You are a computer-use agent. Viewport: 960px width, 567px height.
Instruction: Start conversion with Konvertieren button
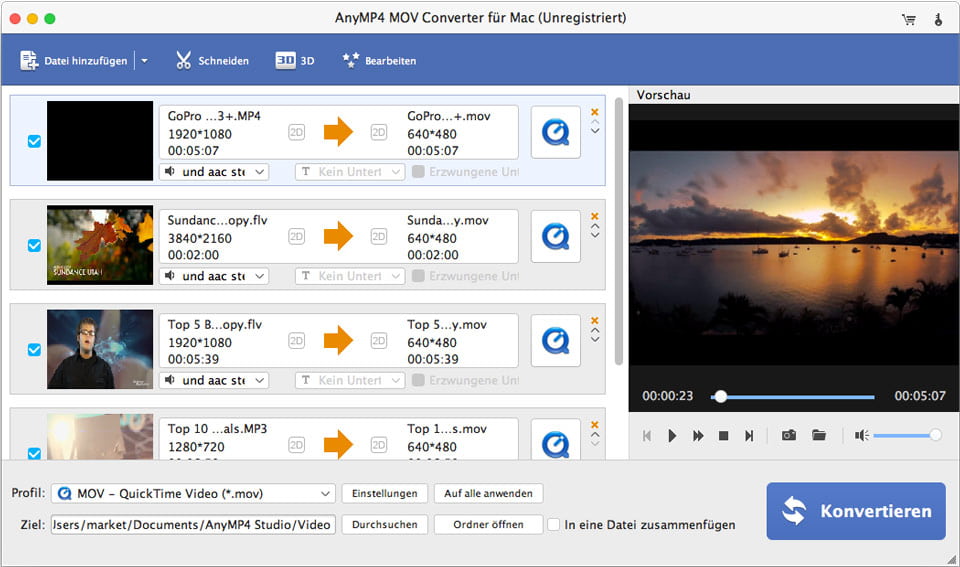tap(856, 511)
